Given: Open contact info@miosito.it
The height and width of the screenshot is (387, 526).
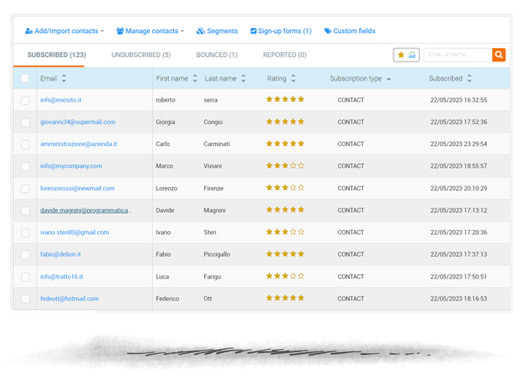Looking at the screenshot, I should point(61,100).
